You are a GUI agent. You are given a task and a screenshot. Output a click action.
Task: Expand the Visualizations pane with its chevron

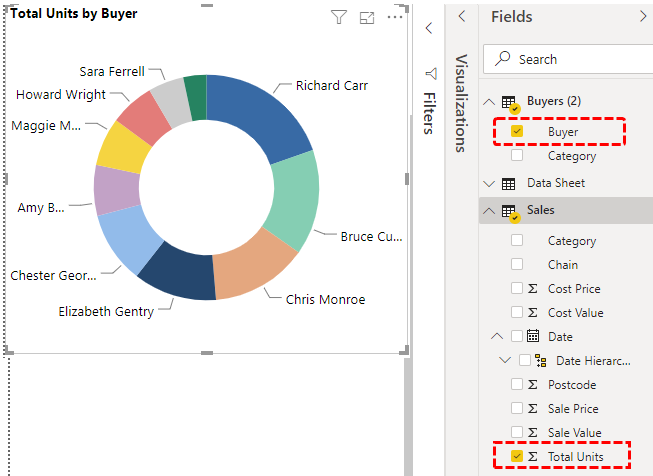461,17
